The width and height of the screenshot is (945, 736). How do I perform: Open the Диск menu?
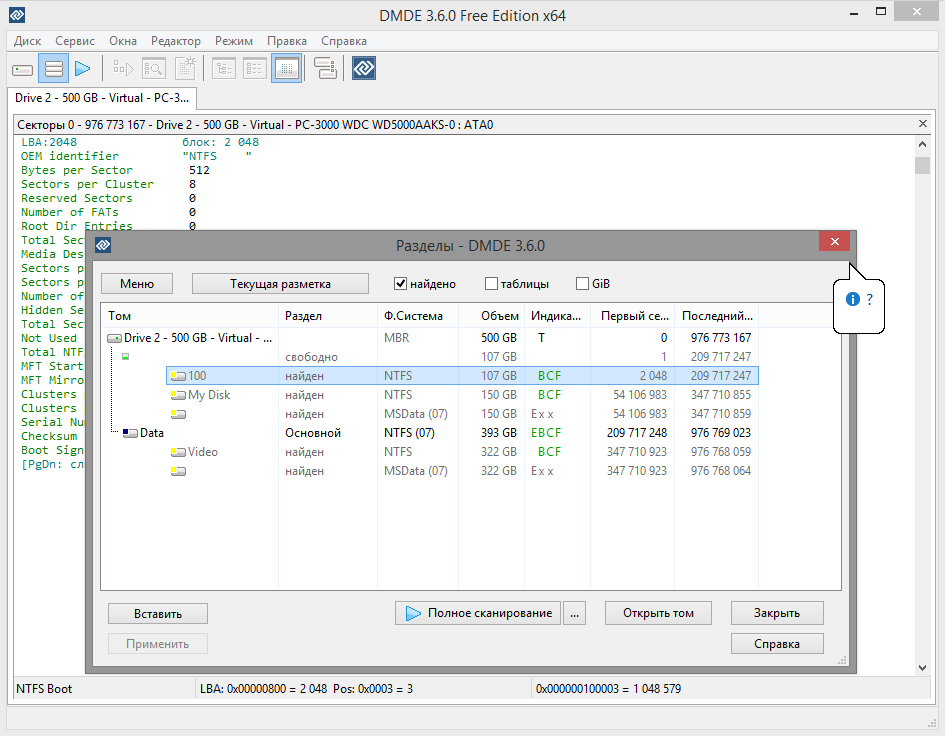[27, 41]
